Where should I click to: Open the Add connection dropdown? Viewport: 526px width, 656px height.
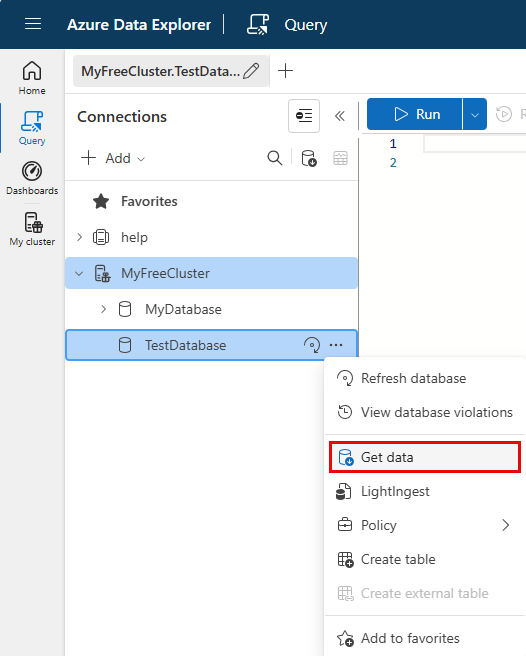(113, 158)
